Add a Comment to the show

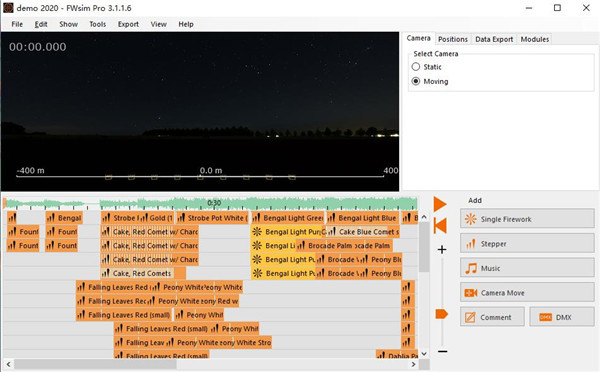[x=492, y=317]
